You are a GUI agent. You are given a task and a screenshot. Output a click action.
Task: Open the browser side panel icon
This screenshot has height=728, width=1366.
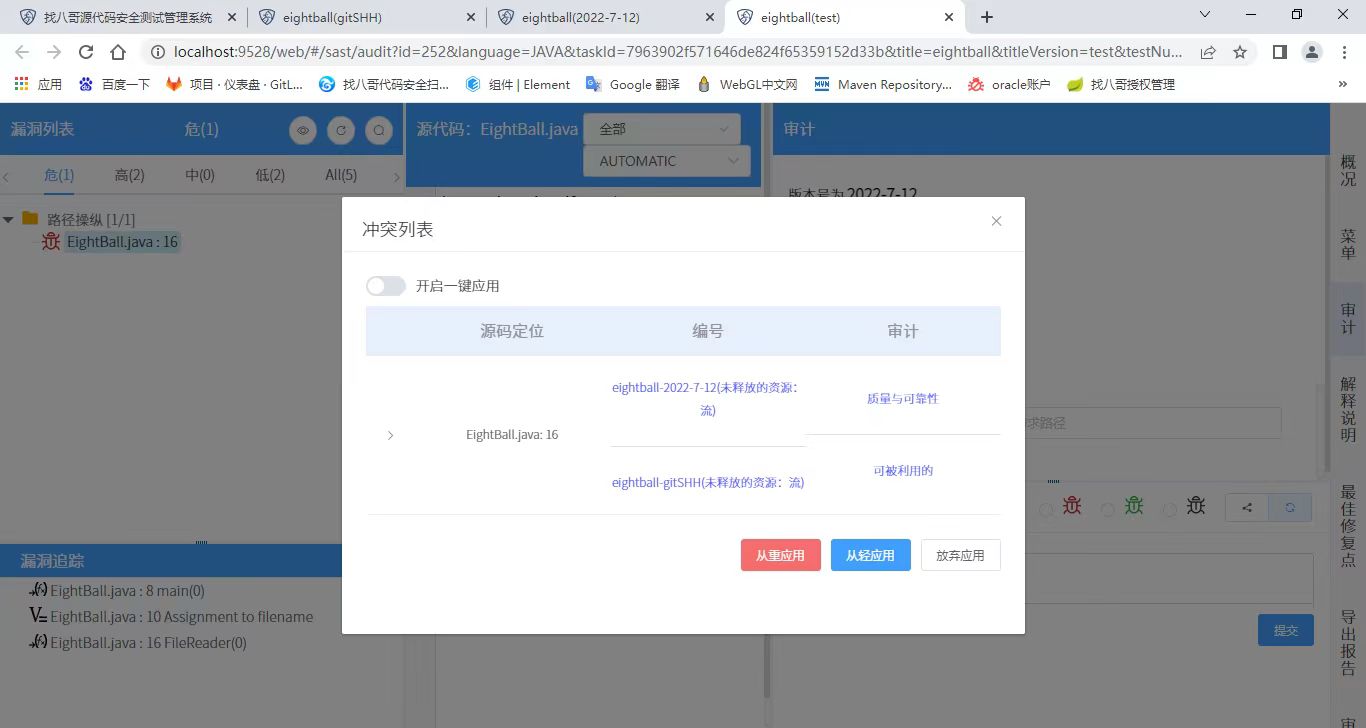point(1279,52)
